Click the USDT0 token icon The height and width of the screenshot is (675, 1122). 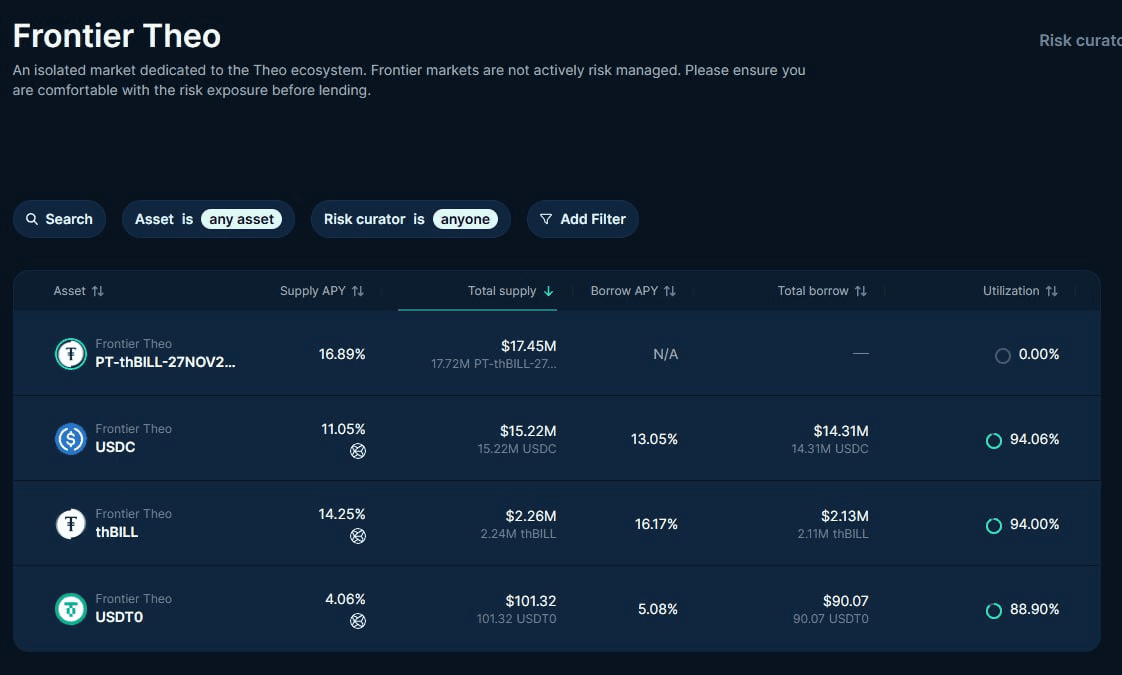(x=71, y=609)
